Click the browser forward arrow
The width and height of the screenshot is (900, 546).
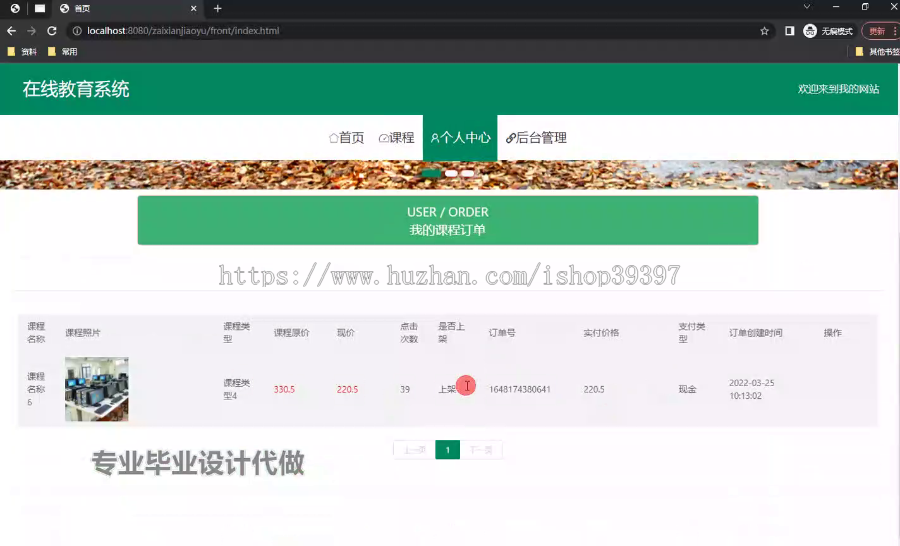[32, 31]
